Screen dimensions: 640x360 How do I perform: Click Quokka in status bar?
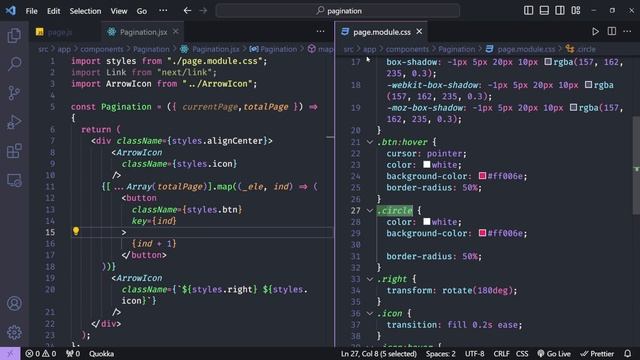[101, 353]
